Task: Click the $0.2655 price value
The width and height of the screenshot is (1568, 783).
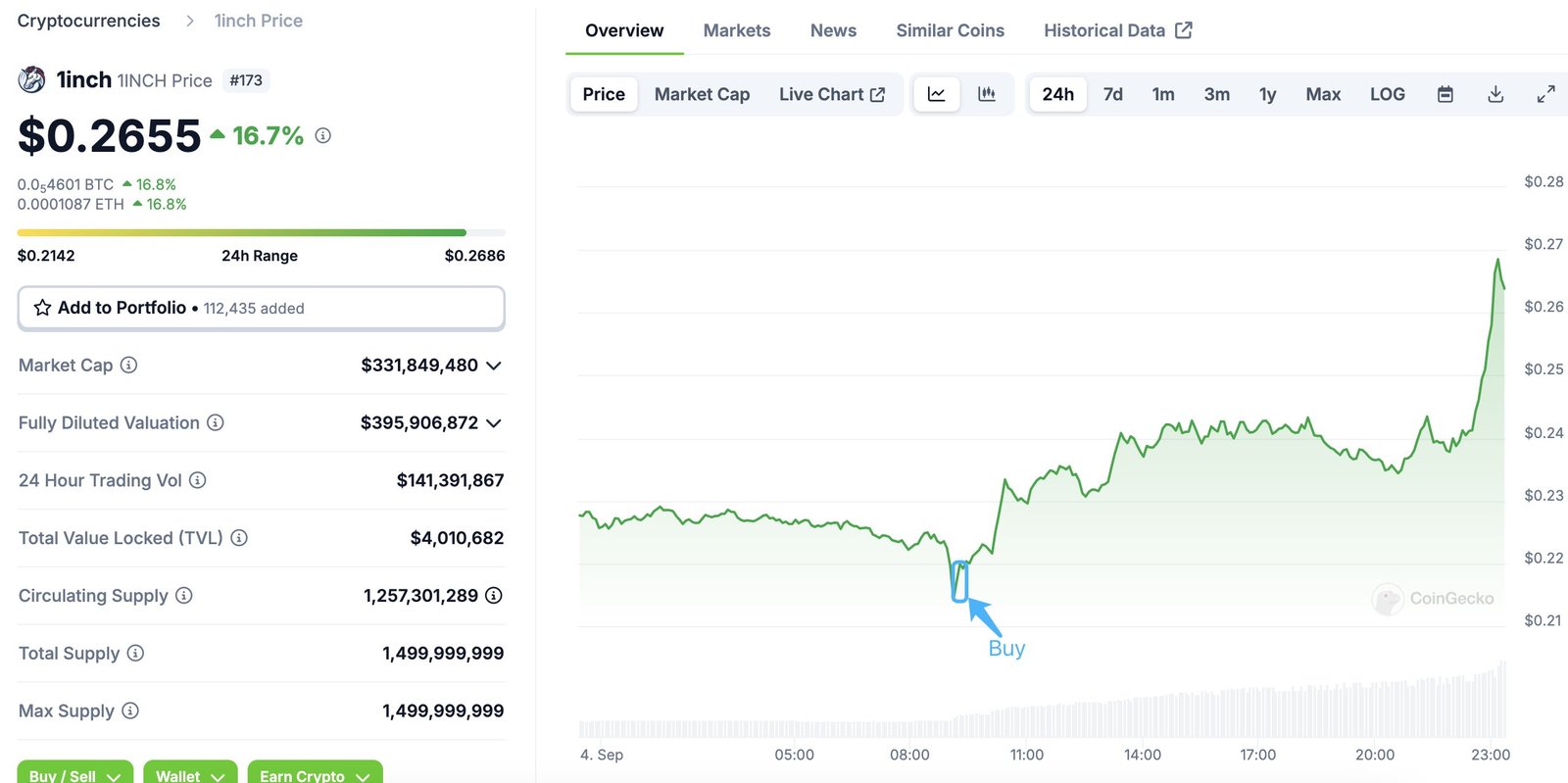Action: pos(109,135)
